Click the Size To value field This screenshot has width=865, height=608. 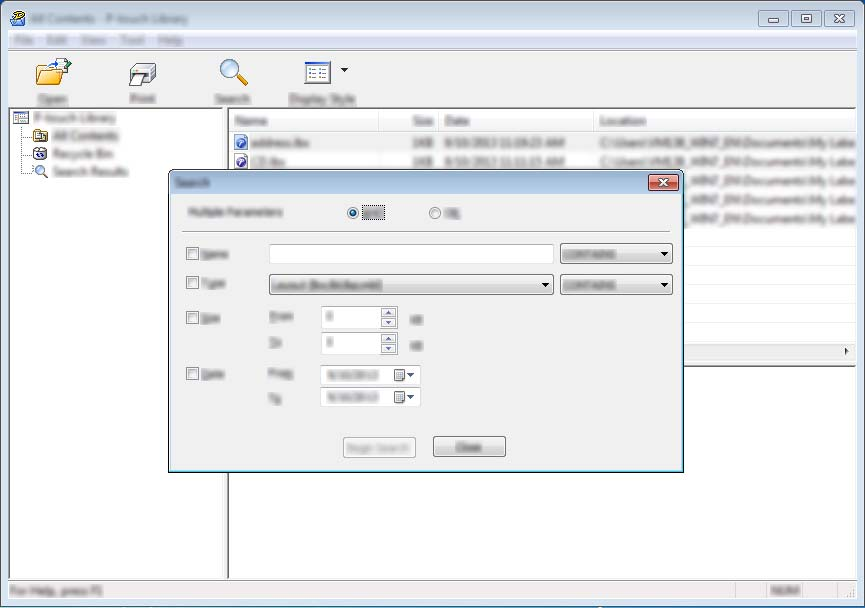pos(351,343)
